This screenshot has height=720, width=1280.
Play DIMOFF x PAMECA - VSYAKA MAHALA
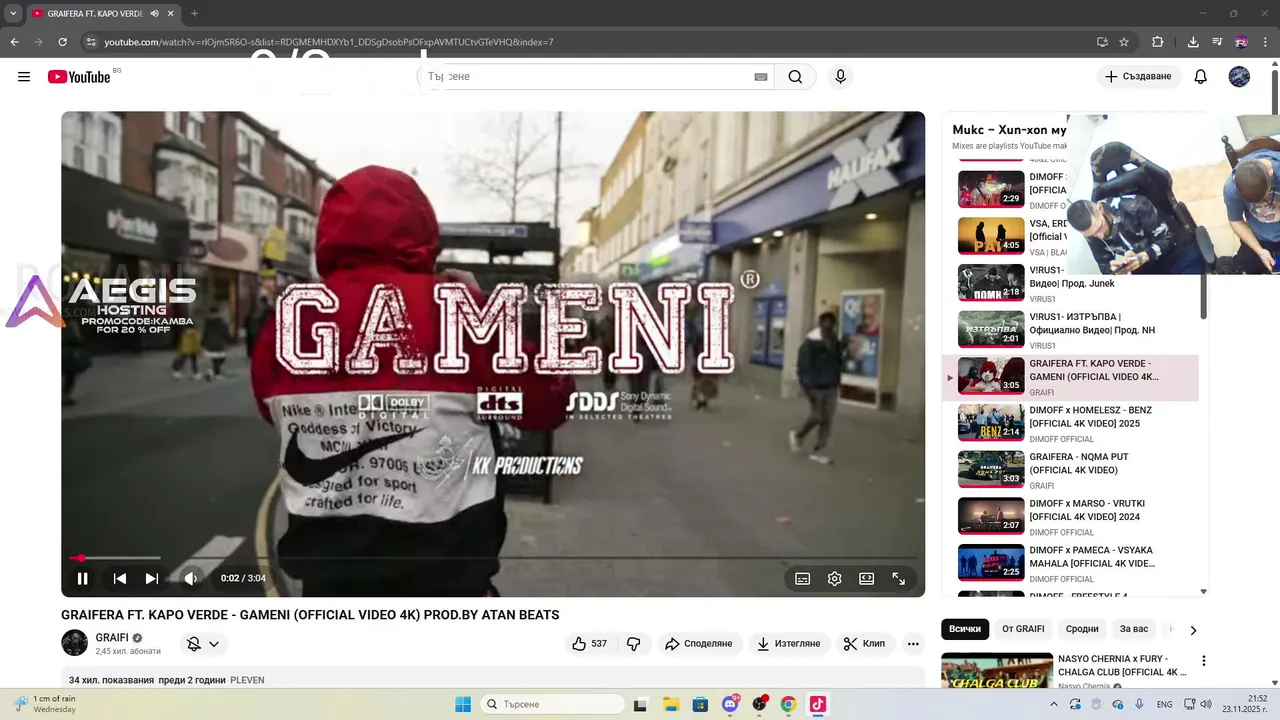[x=1070, y=563]
